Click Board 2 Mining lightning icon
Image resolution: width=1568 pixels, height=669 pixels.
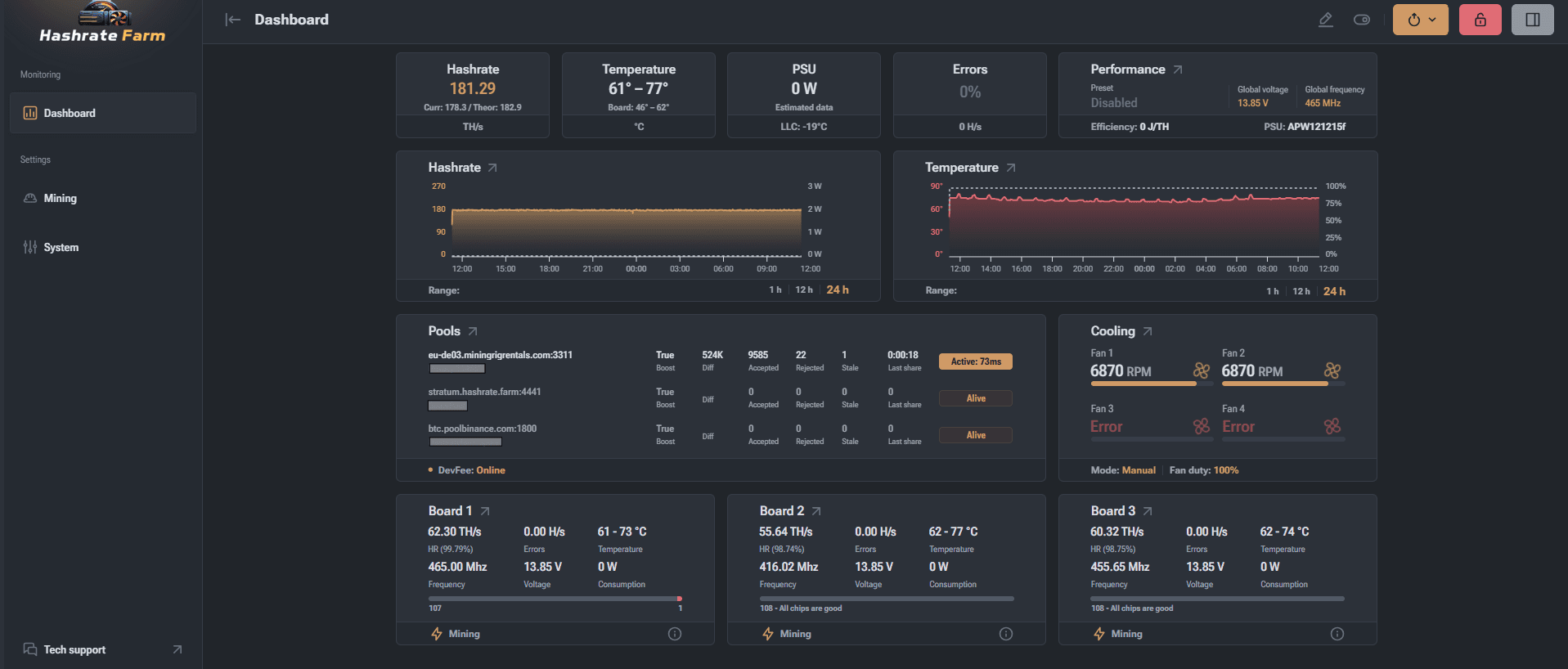[x=768, y=634]
